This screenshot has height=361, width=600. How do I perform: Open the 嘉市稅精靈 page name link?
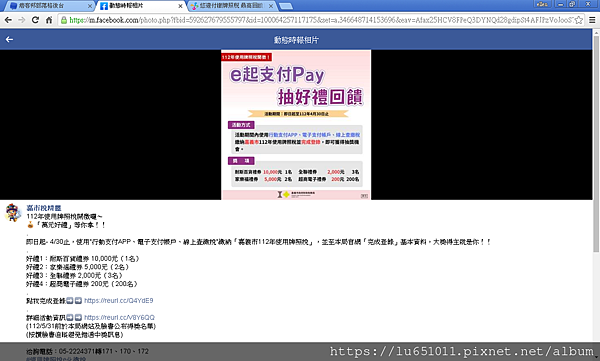44,208
